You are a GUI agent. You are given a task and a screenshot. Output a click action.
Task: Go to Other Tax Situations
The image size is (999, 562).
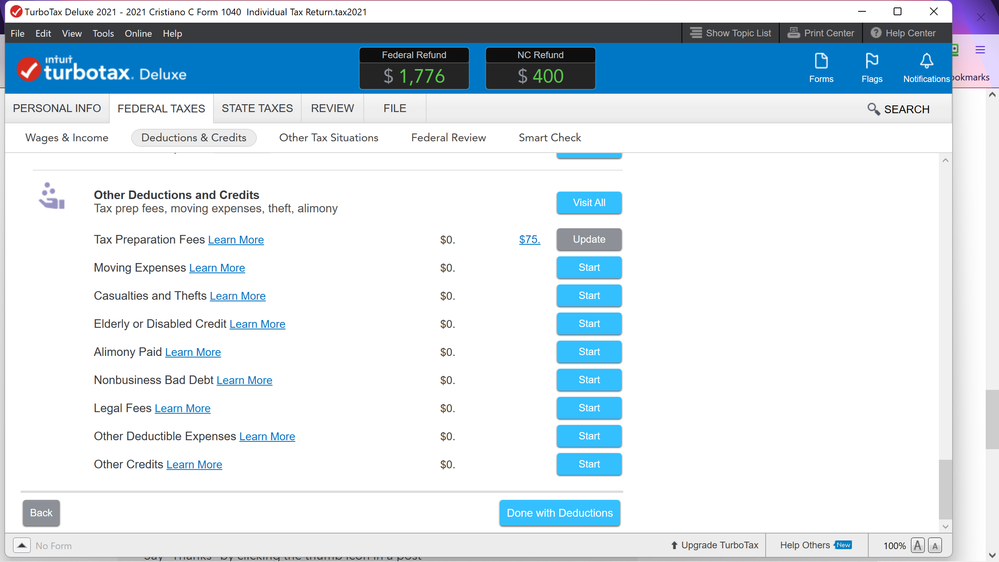[329, 138]
